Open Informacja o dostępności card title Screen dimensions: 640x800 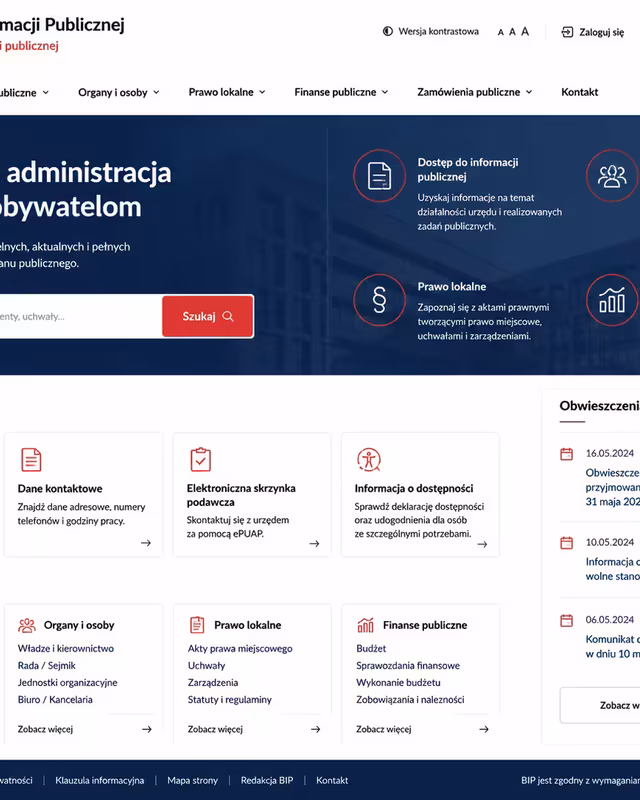pyautogui.click(x=414, y=488)
